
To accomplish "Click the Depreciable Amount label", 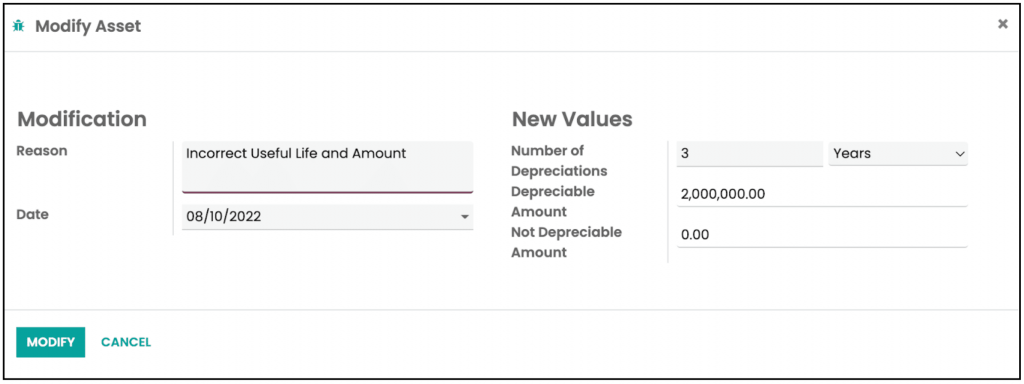I will pyautogui.click(x=553, y=202).
